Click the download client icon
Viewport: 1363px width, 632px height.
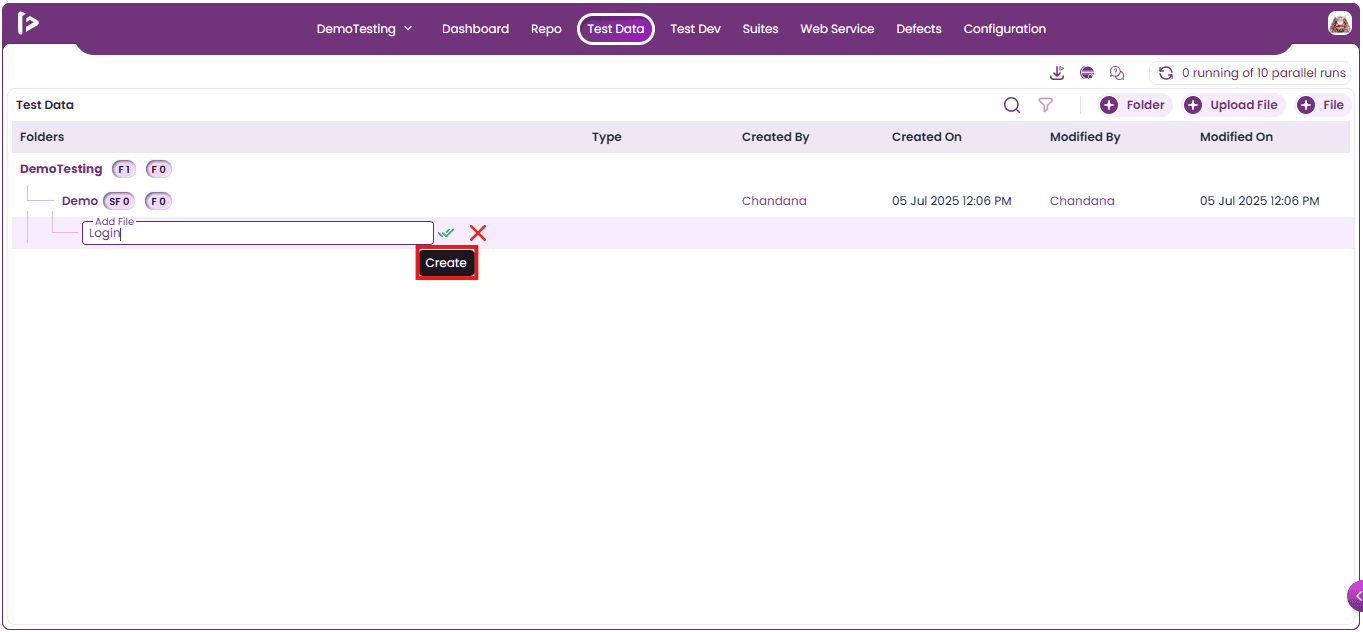point(1057,73)
